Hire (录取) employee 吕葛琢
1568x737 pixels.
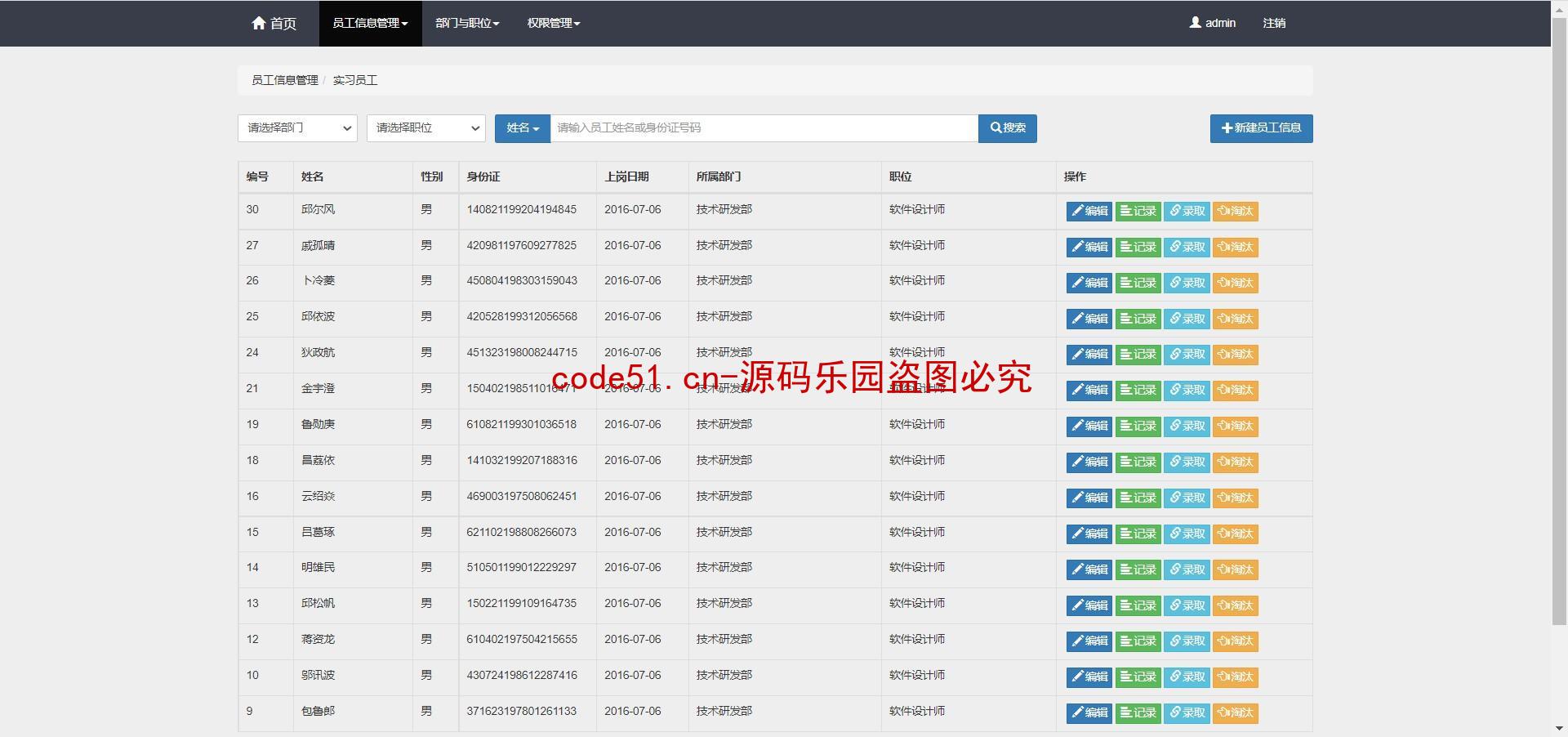(x=1187, y=534)
